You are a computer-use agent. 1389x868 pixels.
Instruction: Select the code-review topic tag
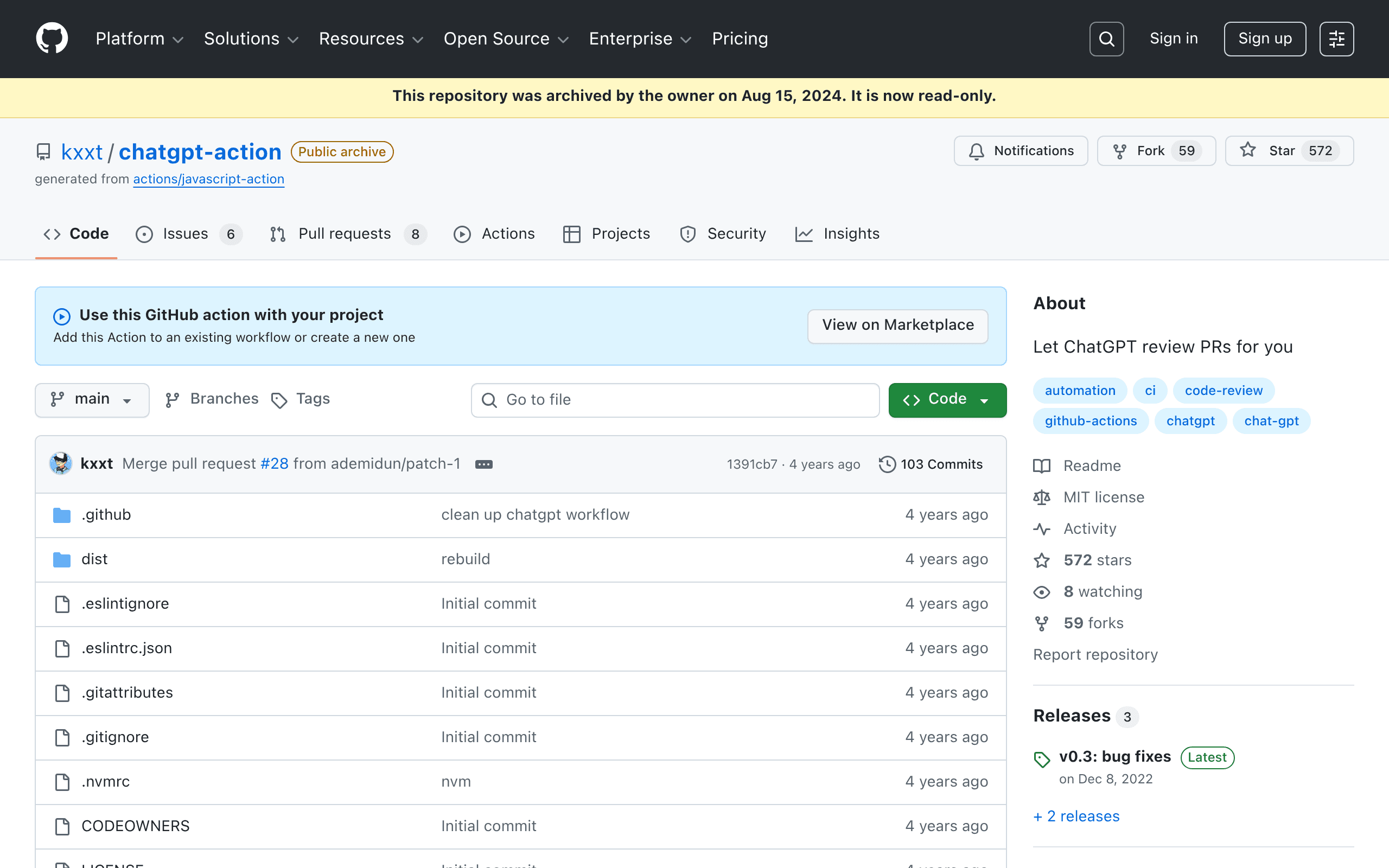click(x=1223, y=391)
